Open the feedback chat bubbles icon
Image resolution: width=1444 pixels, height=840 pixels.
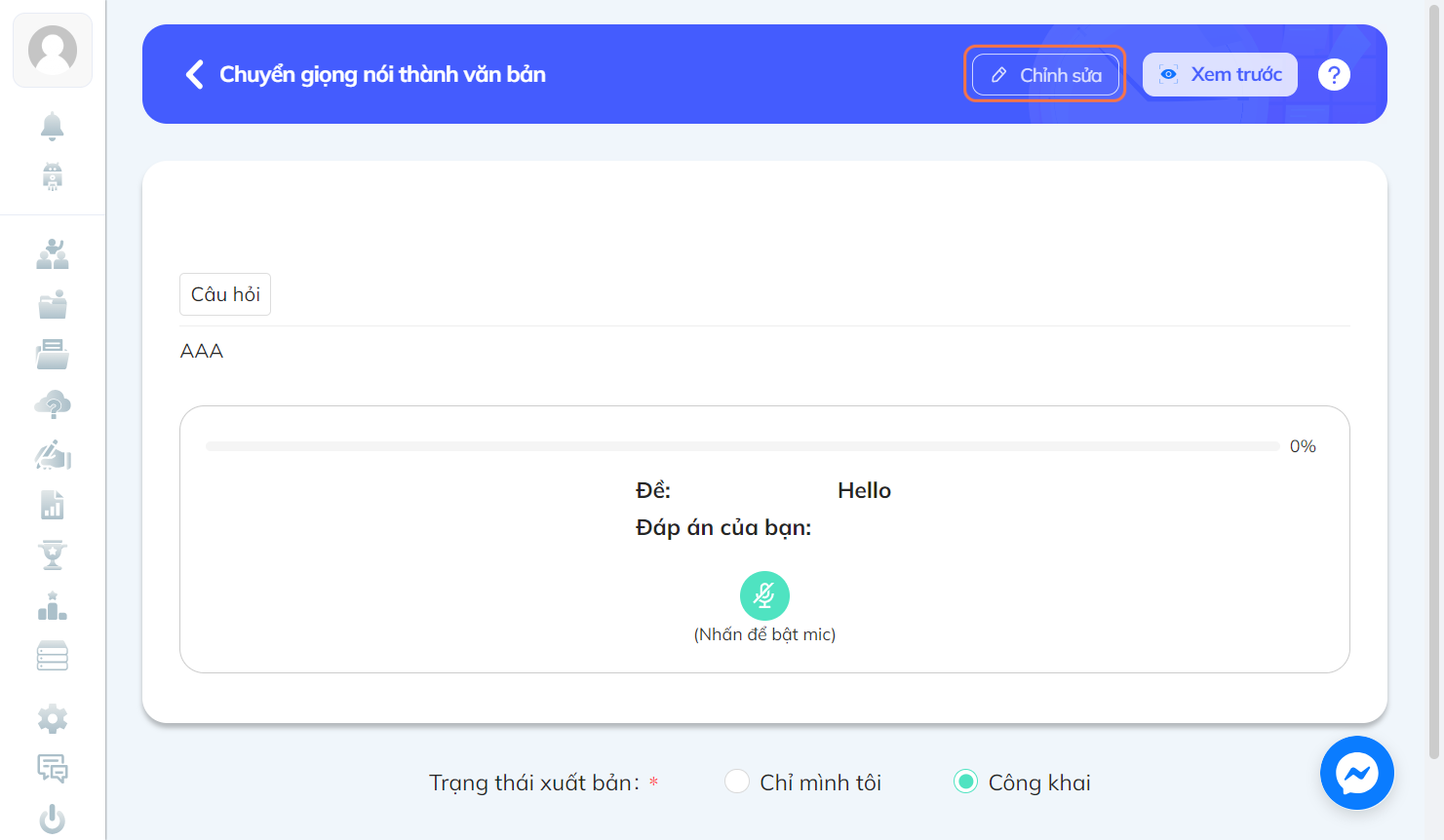click(x=53, y=769)
